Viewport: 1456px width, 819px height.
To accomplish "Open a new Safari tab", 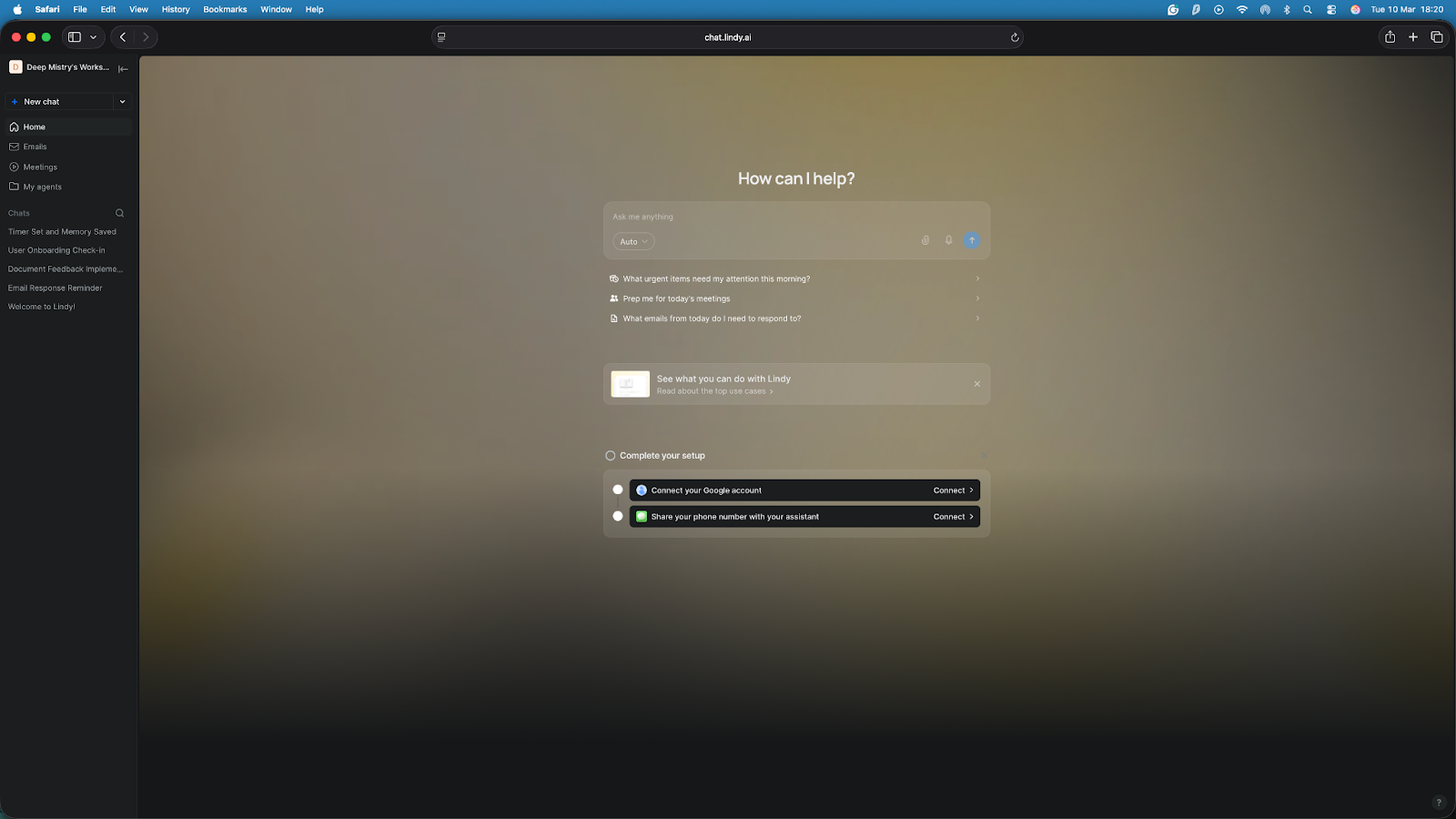I will coord(1413,37).
